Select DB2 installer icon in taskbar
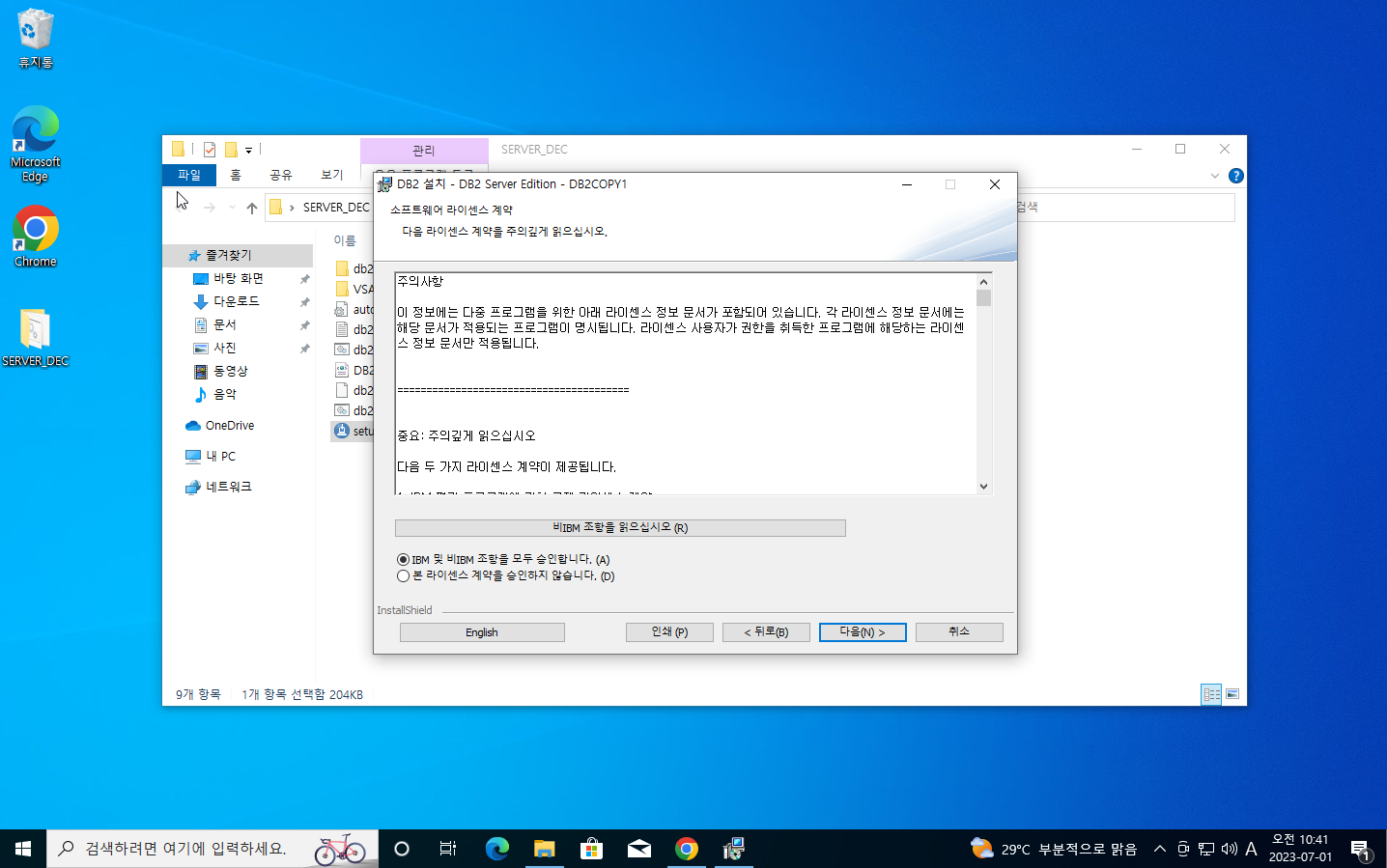Image resolution: width=1387 pixels, height=868 pixels. click(734, 849)
